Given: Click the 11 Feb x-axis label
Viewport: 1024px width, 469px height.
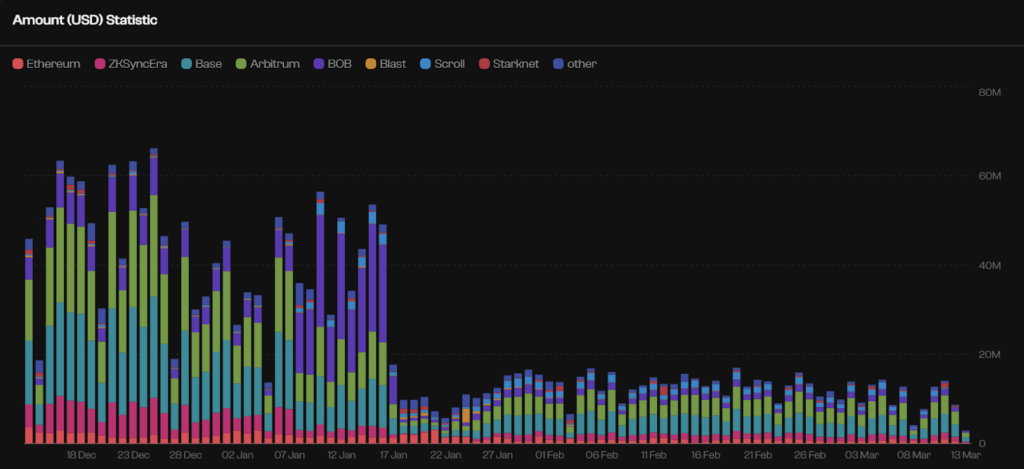Looking at the screenshot, I should tap(653, 454).
